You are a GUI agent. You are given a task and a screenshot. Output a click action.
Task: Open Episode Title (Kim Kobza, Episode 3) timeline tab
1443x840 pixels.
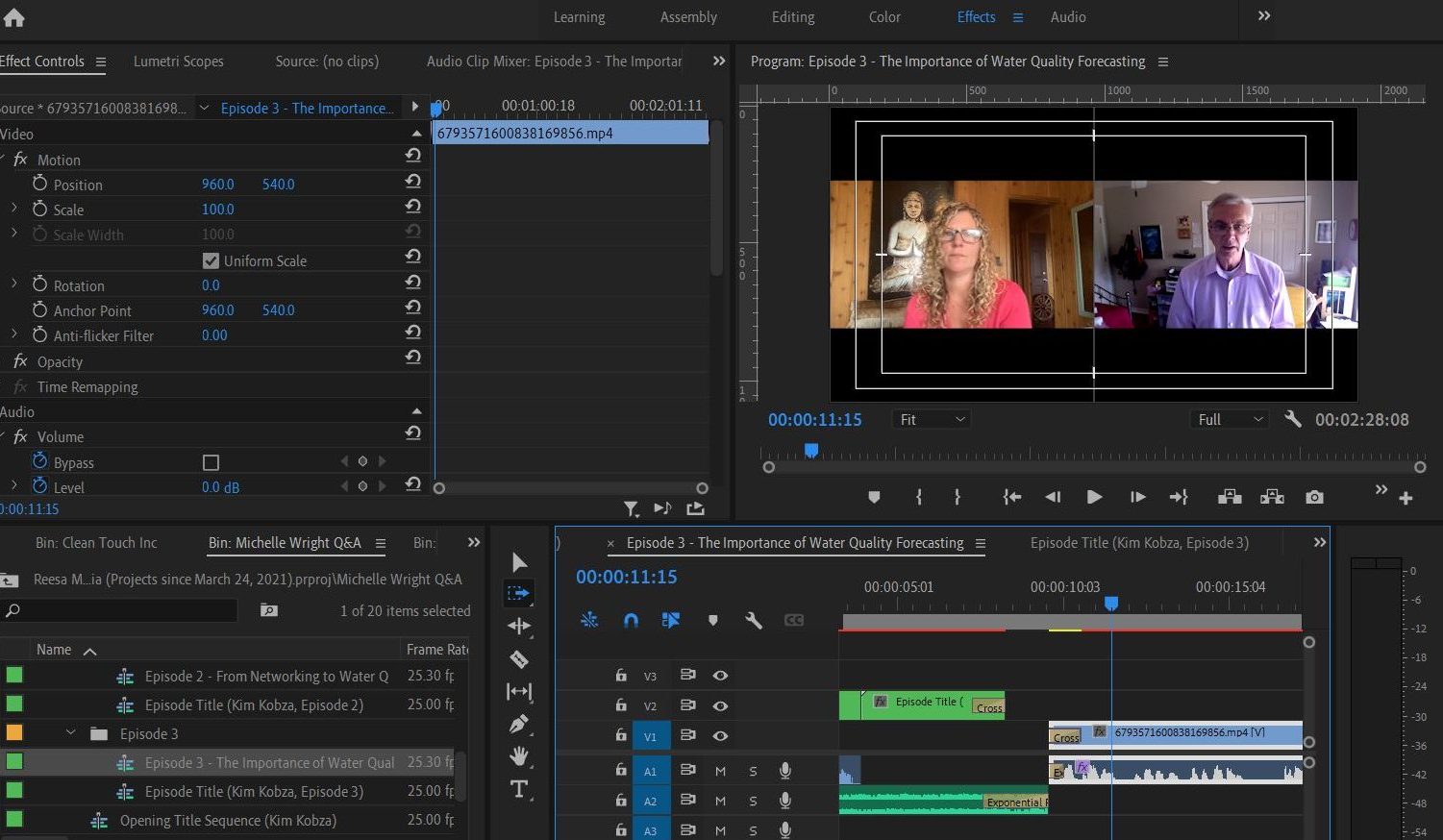1139,542
